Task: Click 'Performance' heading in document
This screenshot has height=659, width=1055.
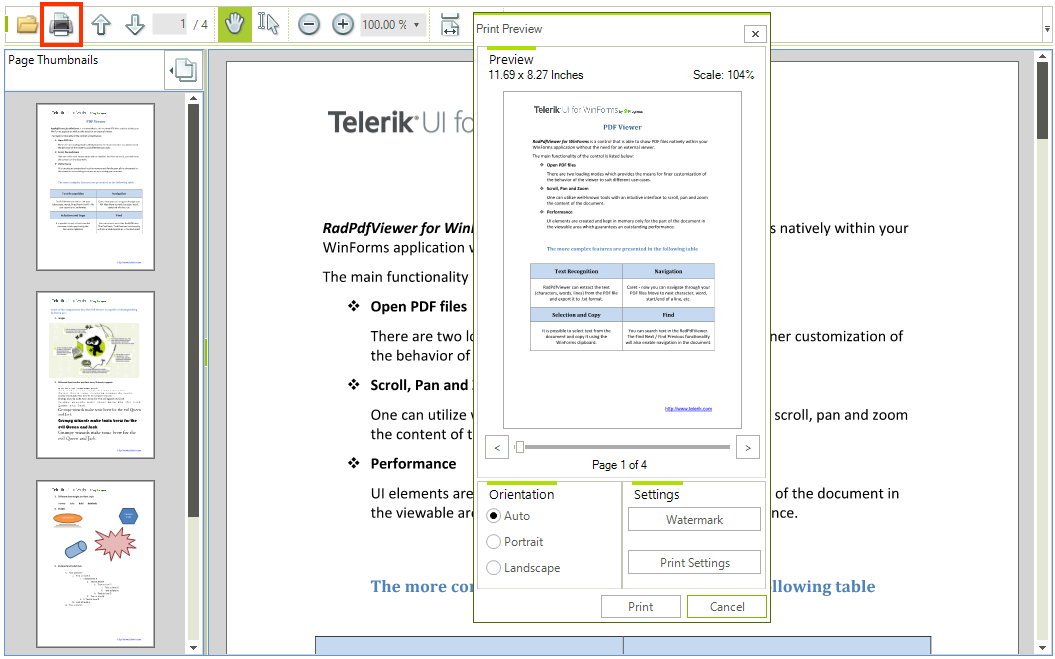Action: pos(413,464)
